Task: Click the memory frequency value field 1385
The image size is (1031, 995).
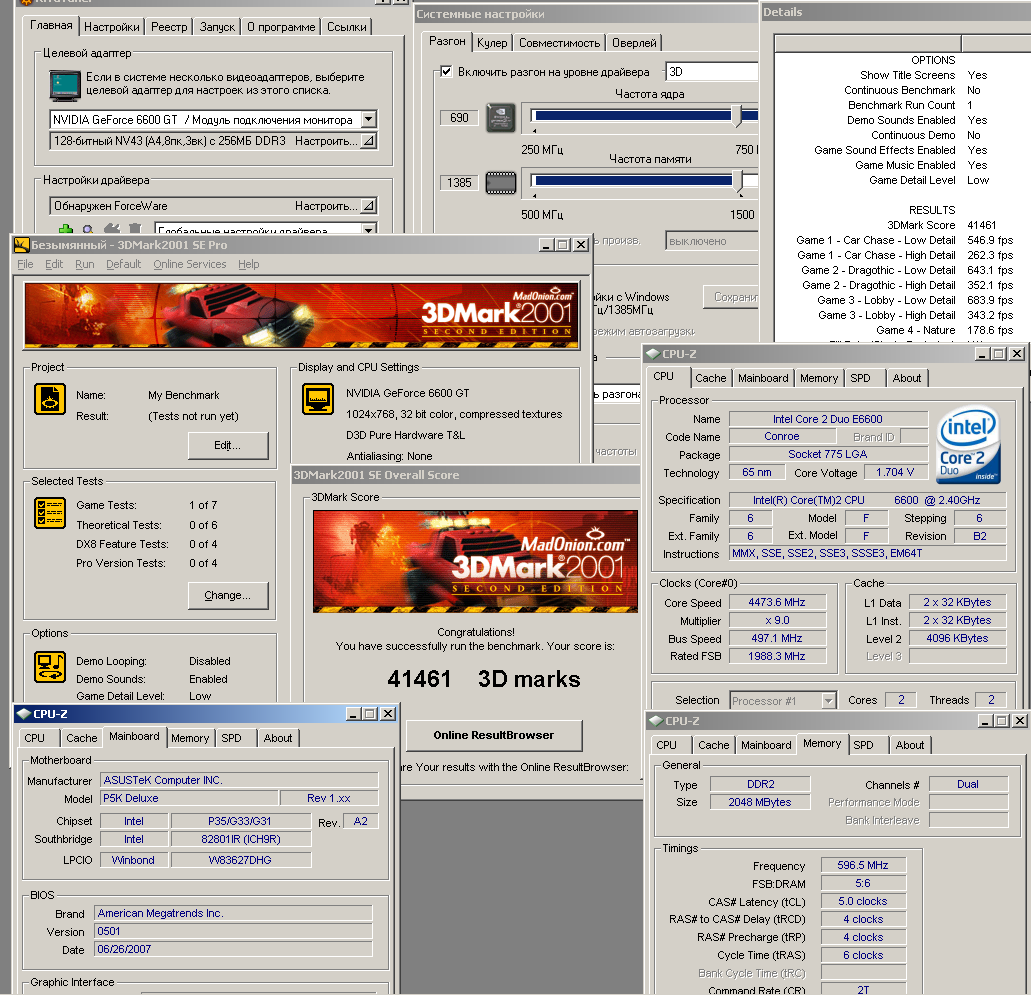Action: click(x=459, y=183)
